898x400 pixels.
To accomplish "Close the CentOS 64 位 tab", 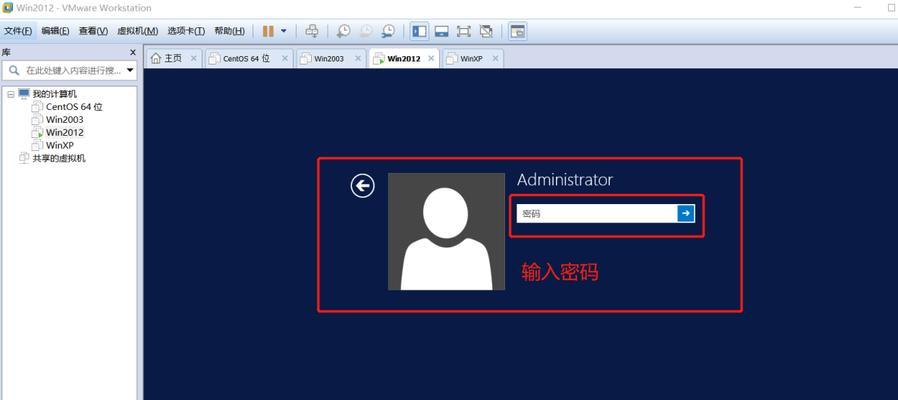I will pyautogui.click(x=284, y=58).
